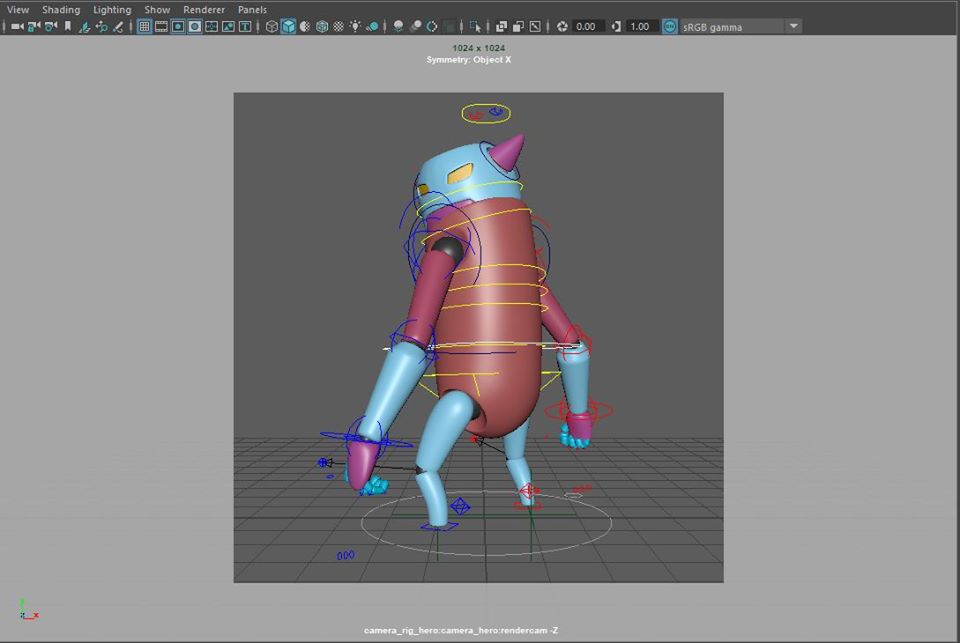Click the Textured display checker icon
The height and width of the screenshot is (643, 960).
point(339,26)
